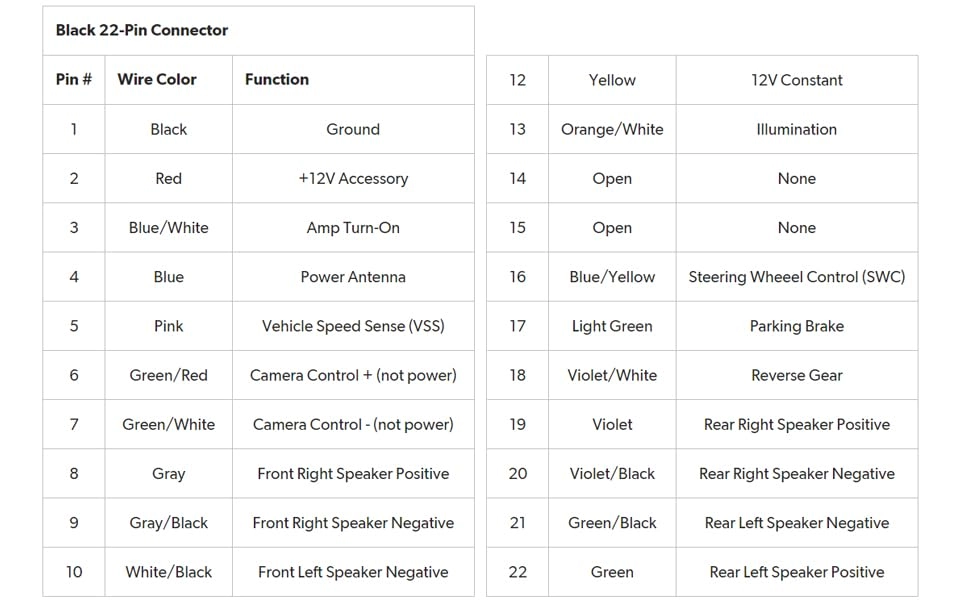Click the 'Violet/Black' wire color cell
970x600 pixels.
click(612, 473)
